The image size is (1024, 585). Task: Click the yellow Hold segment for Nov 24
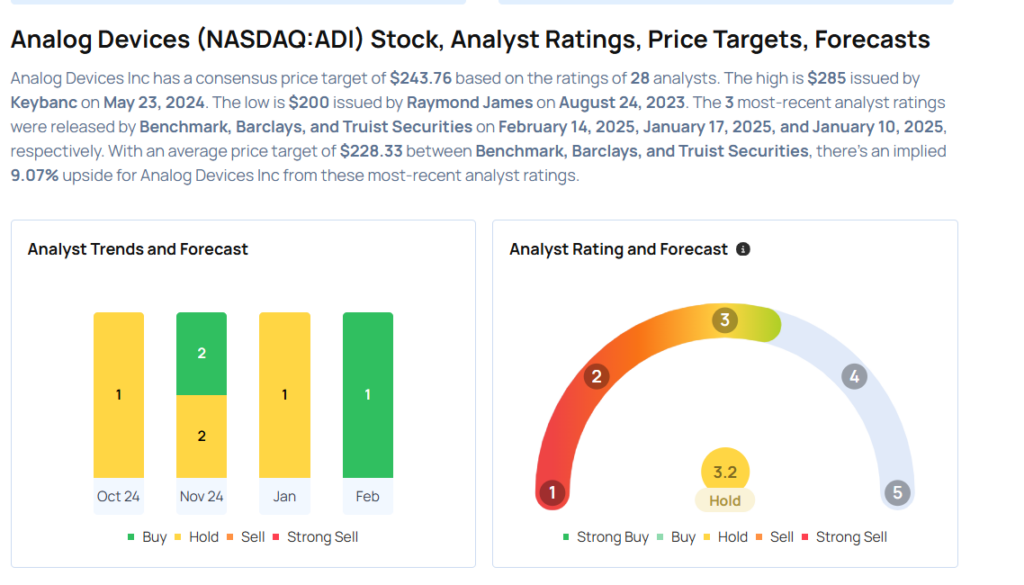(x=201, y=436)
